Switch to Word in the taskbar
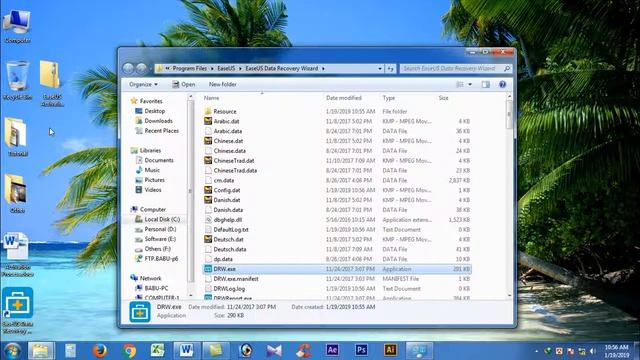Screen dimensions: 640x360 (187, 351)
